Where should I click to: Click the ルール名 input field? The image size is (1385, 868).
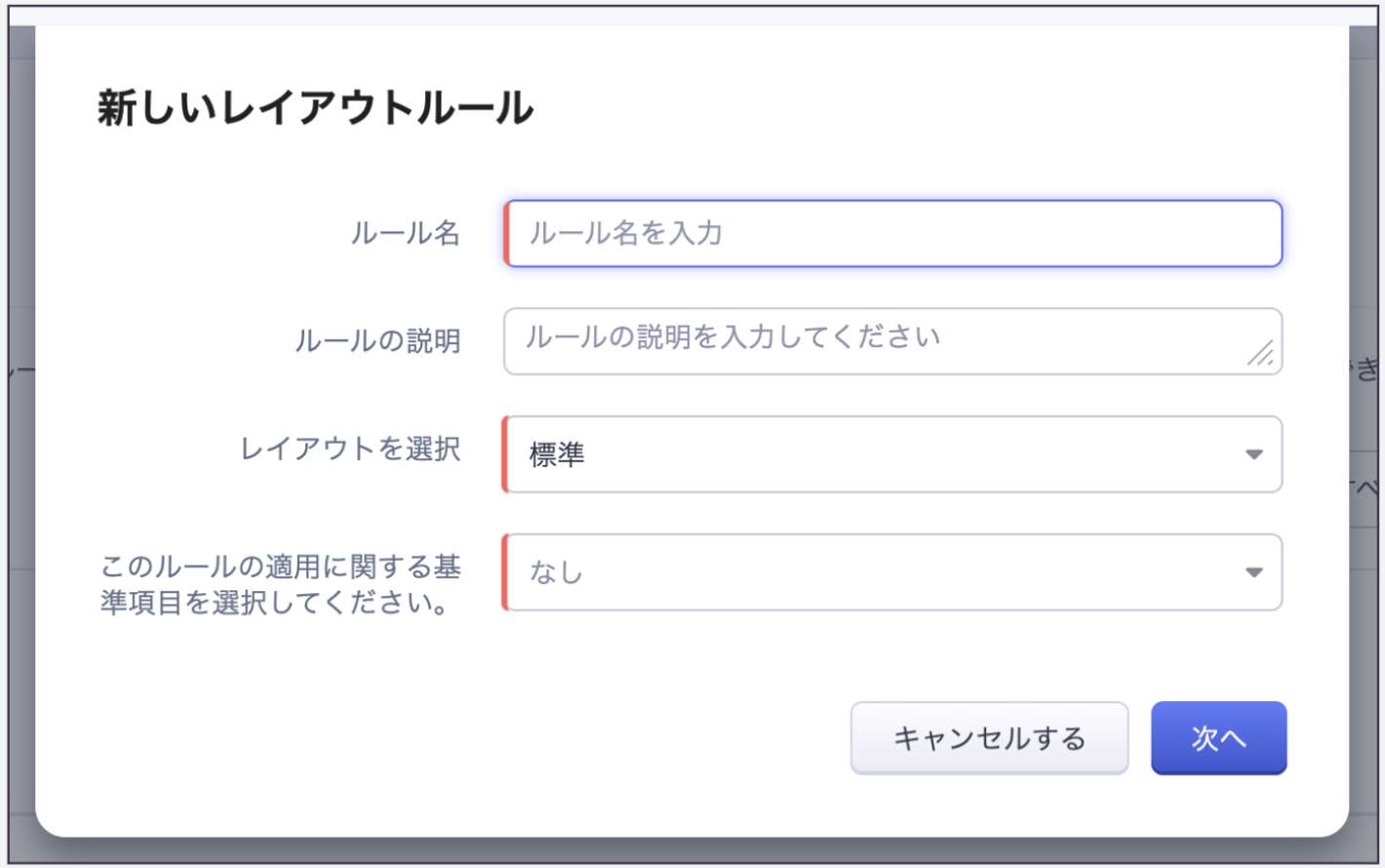point(892,234)
